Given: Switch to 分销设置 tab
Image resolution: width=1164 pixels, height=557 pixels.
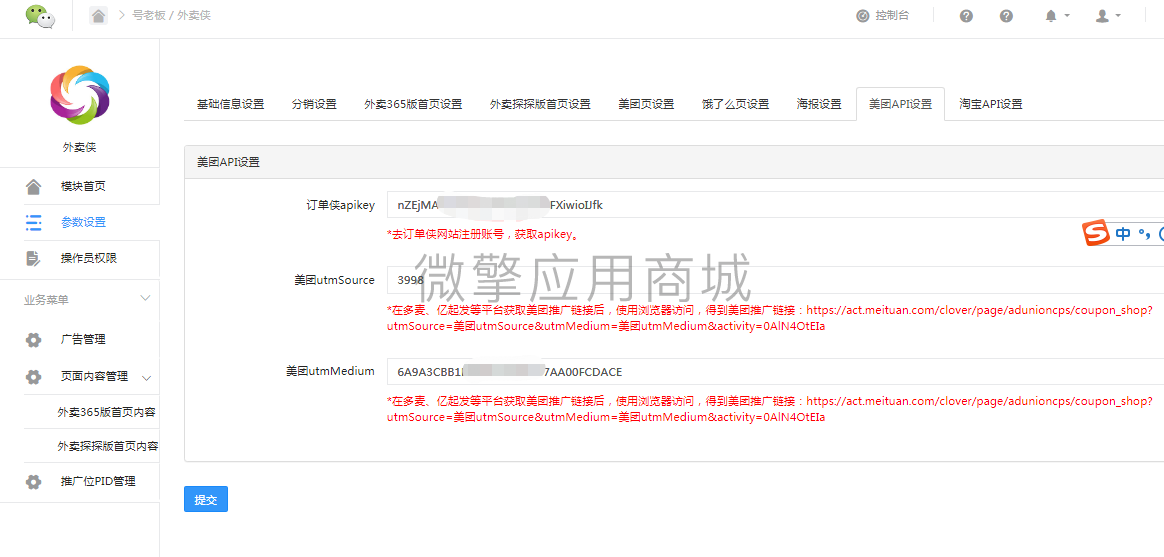Looking at the screenshot, I should point(314,104).
